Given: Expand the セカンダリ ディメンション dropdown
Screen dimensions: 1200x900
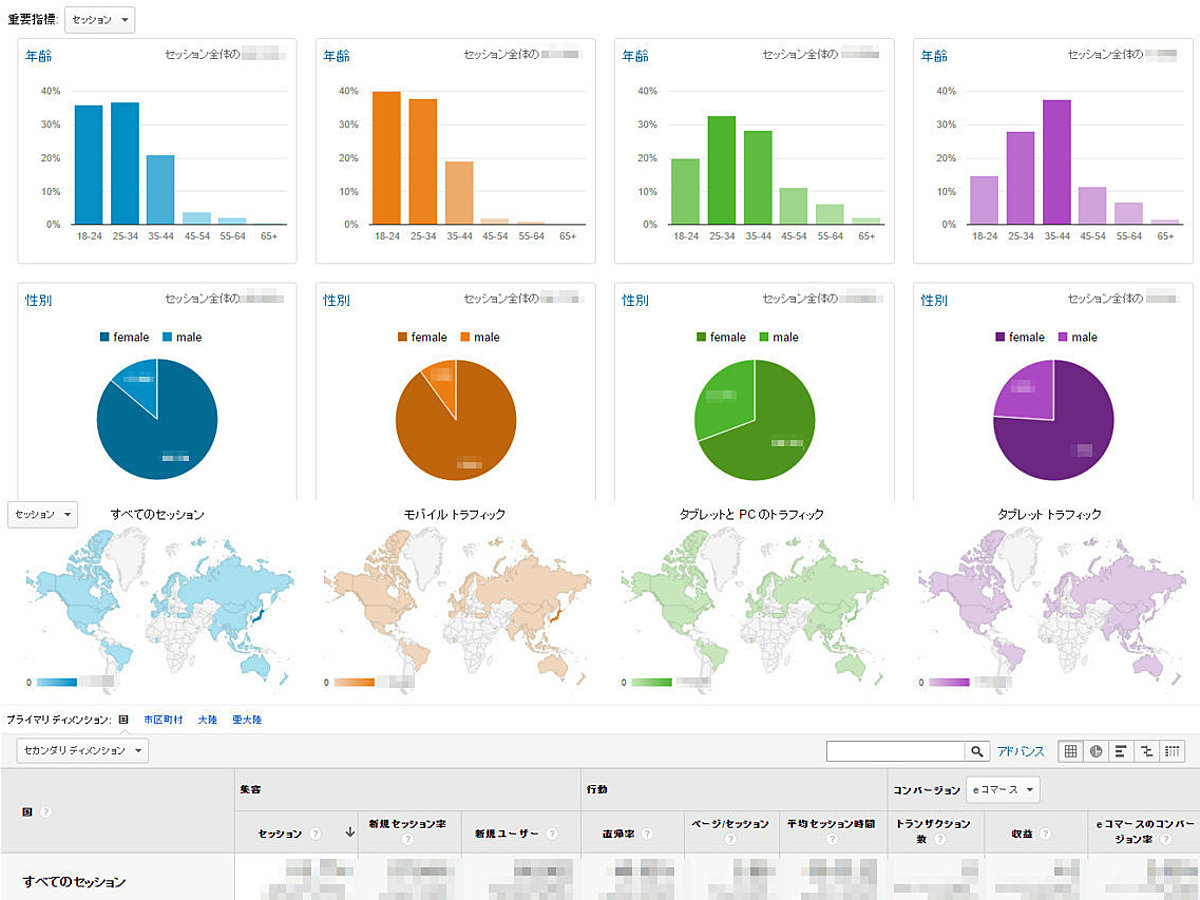Looking at the screenshot, I should pos(82,750).
